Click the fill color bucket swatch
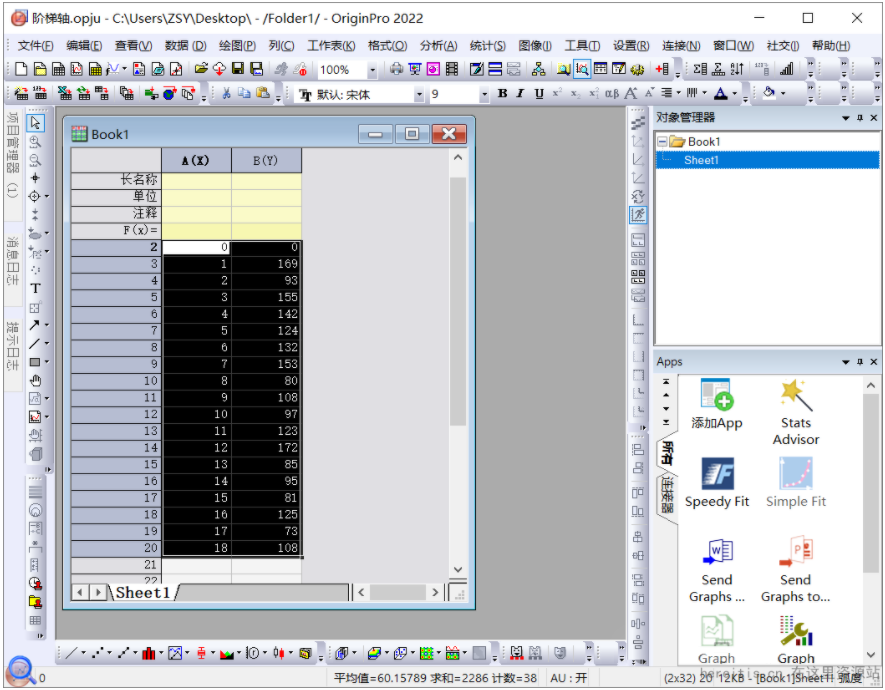The height and width of the screenshot is (690, 885). (x=769, y=93)
